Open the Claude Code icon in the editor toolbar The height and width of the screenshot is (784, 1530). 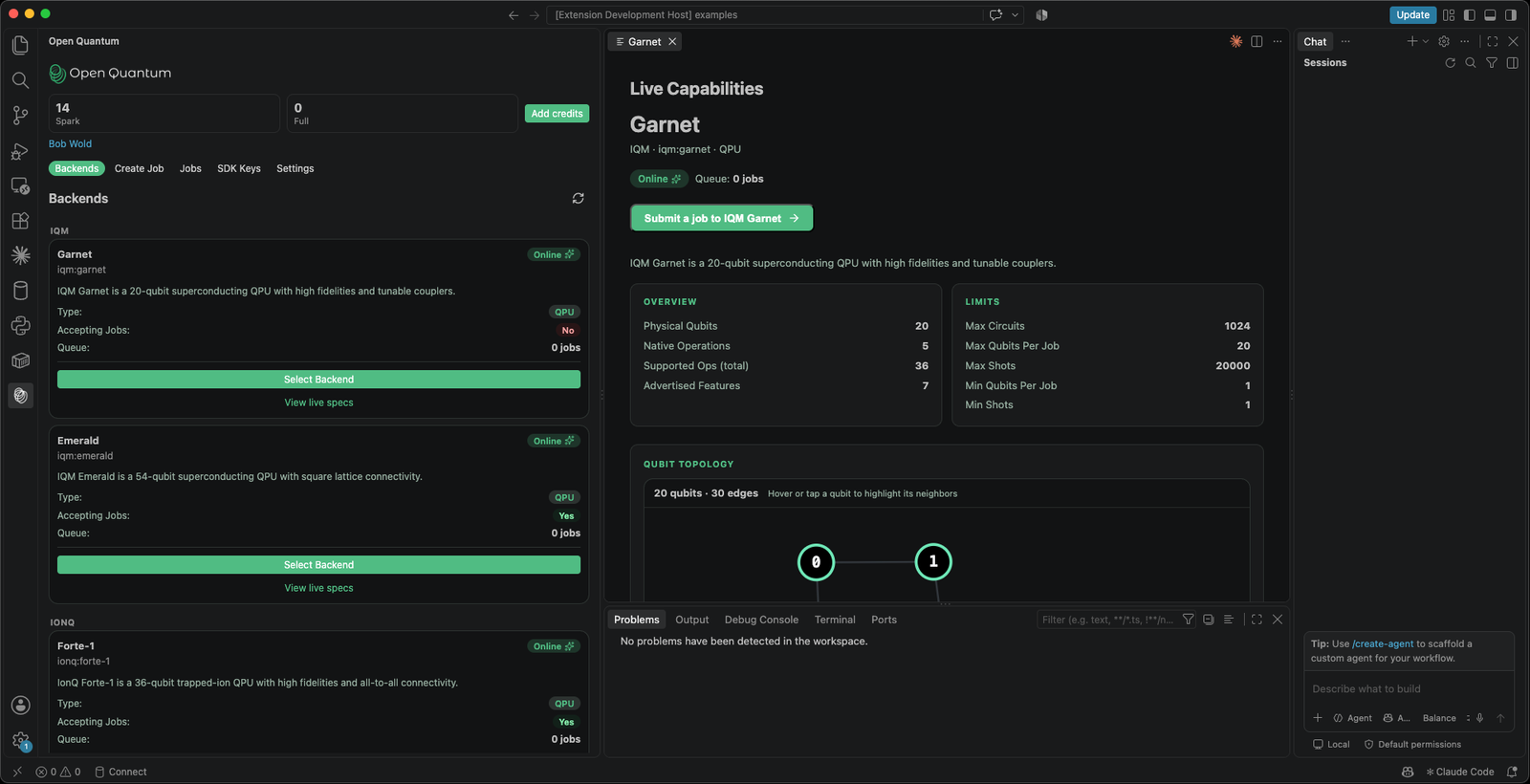(1235, 41)
